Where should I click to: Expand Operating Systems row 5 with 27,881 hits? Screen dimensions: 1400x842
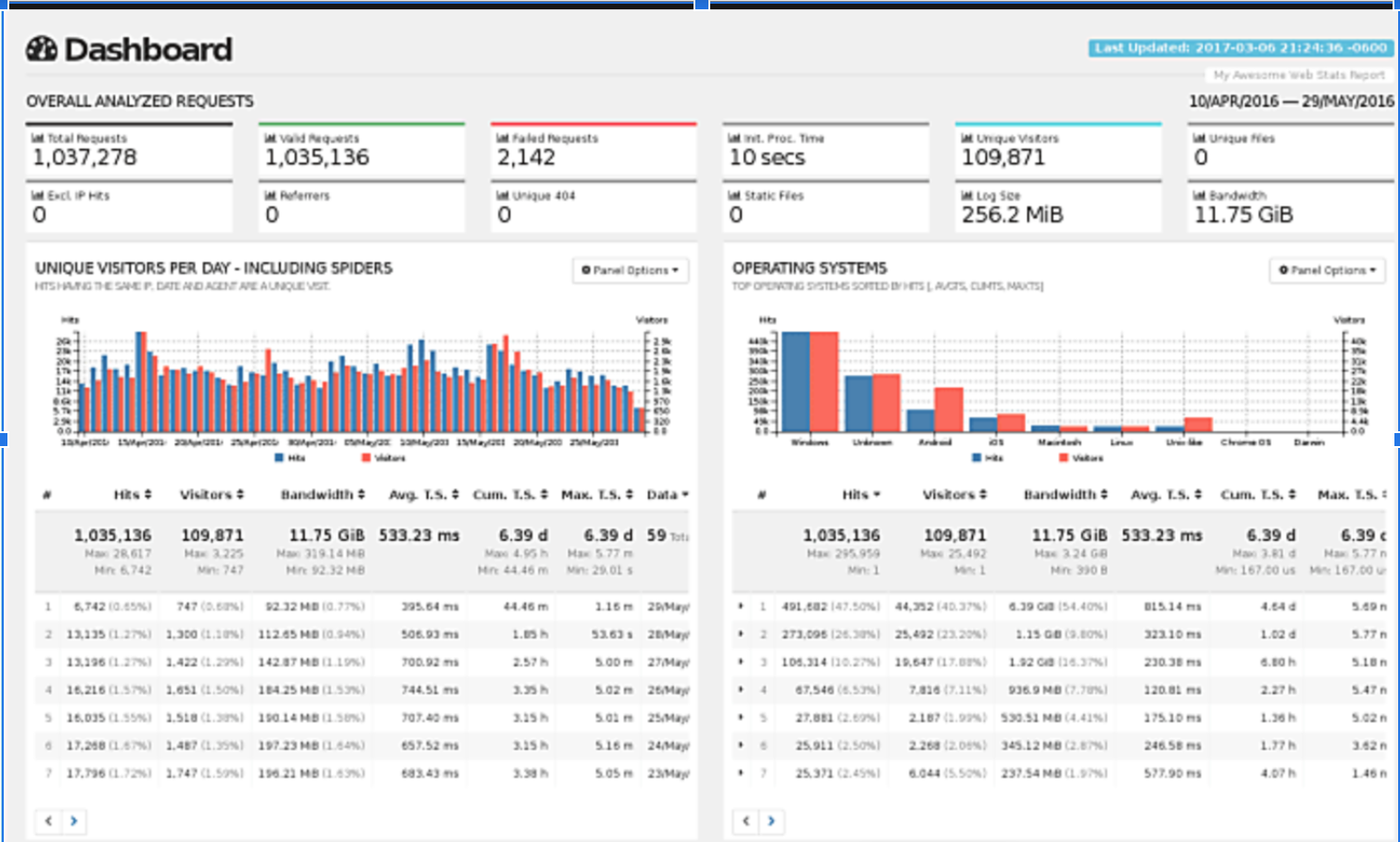coord(741,717)
